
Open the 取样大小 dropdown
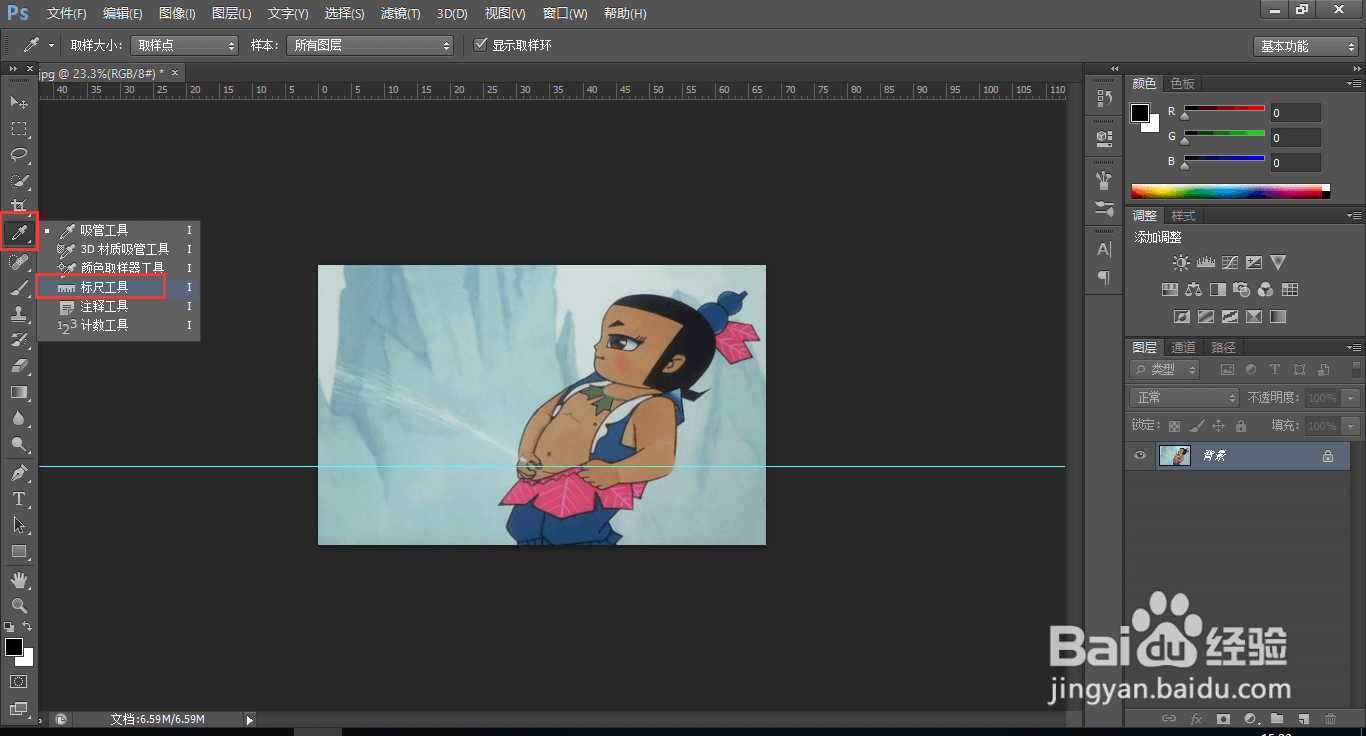pos(185,46)
